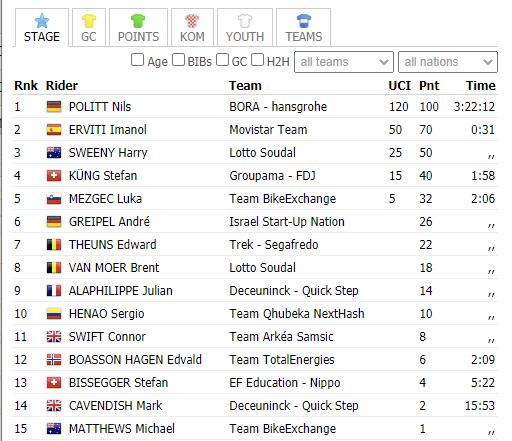Click the Slovenian flag beside MEZGEC Luka
This screenshot has width=512, height=441.
(x=54, y=199)
